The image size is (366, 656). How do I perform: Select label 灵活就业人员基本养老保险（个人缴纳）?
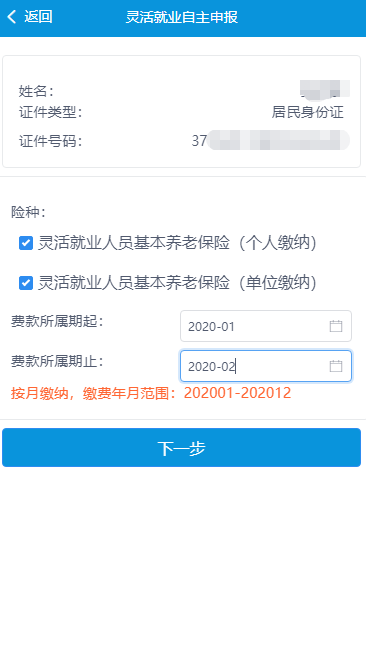[177, 243]
